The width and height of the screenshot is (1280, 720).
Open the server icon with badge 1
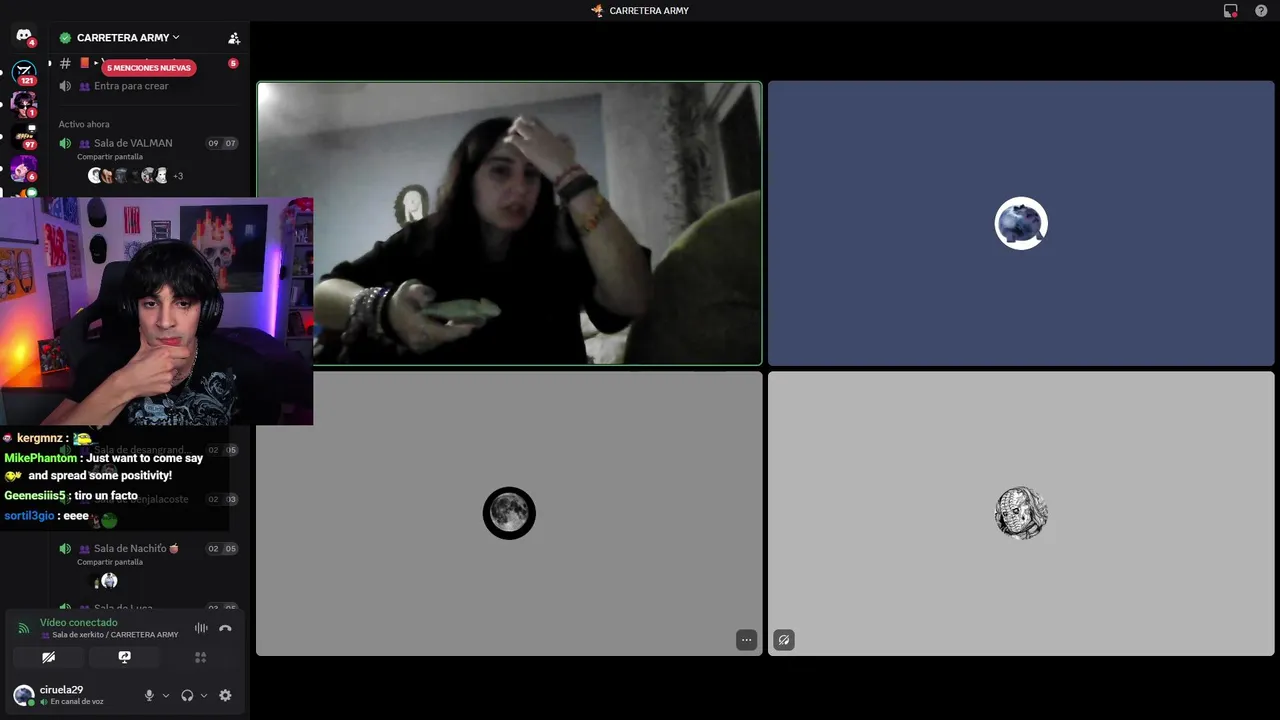pyautogui.click(x=24, y=104)
